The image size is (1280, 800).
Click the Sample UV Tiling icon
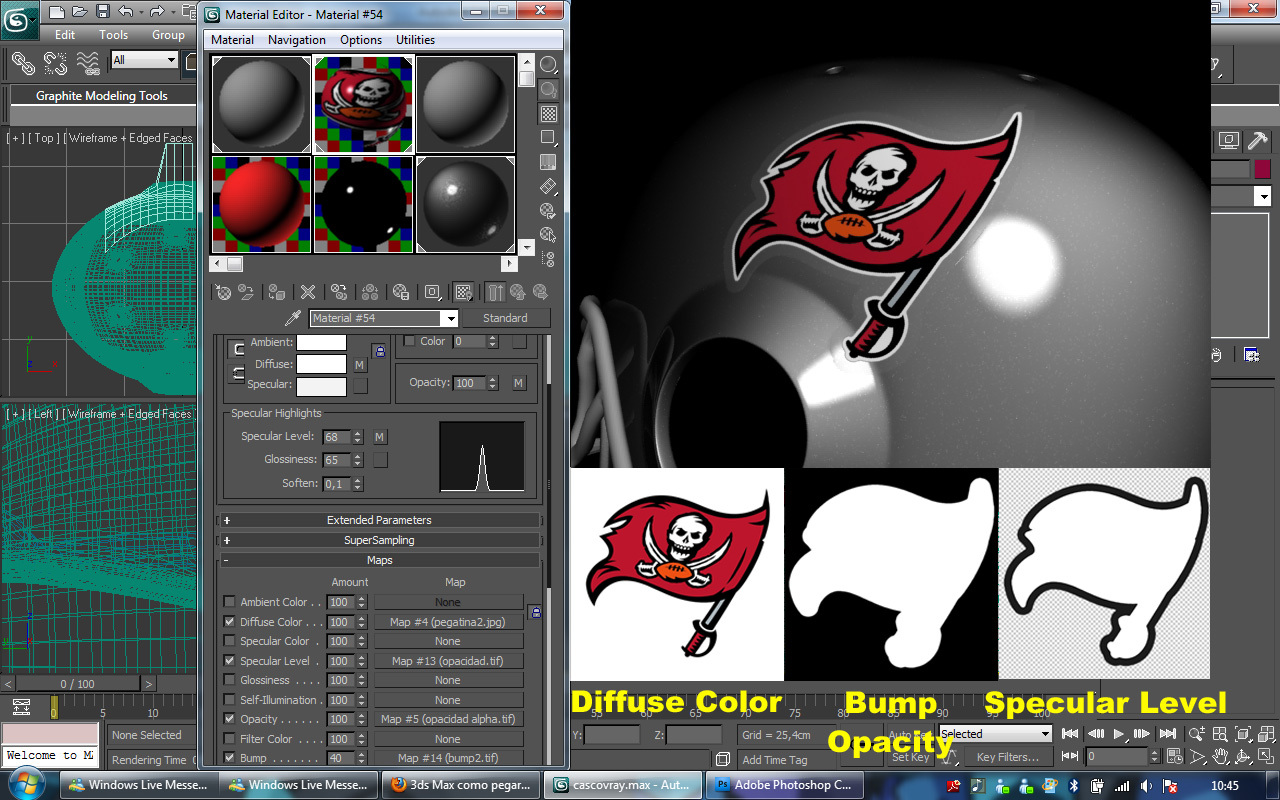pyautogui.click(x=548, y=137)
